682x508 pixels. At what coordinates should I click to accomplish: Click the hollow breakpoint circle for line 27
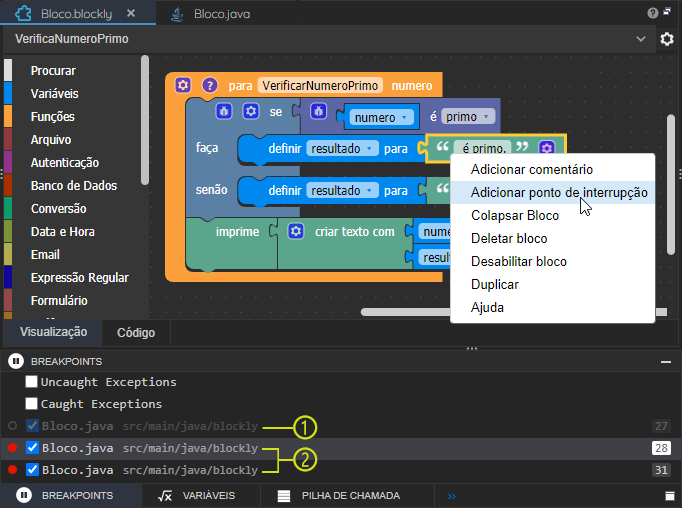click(x=13, y=426)
